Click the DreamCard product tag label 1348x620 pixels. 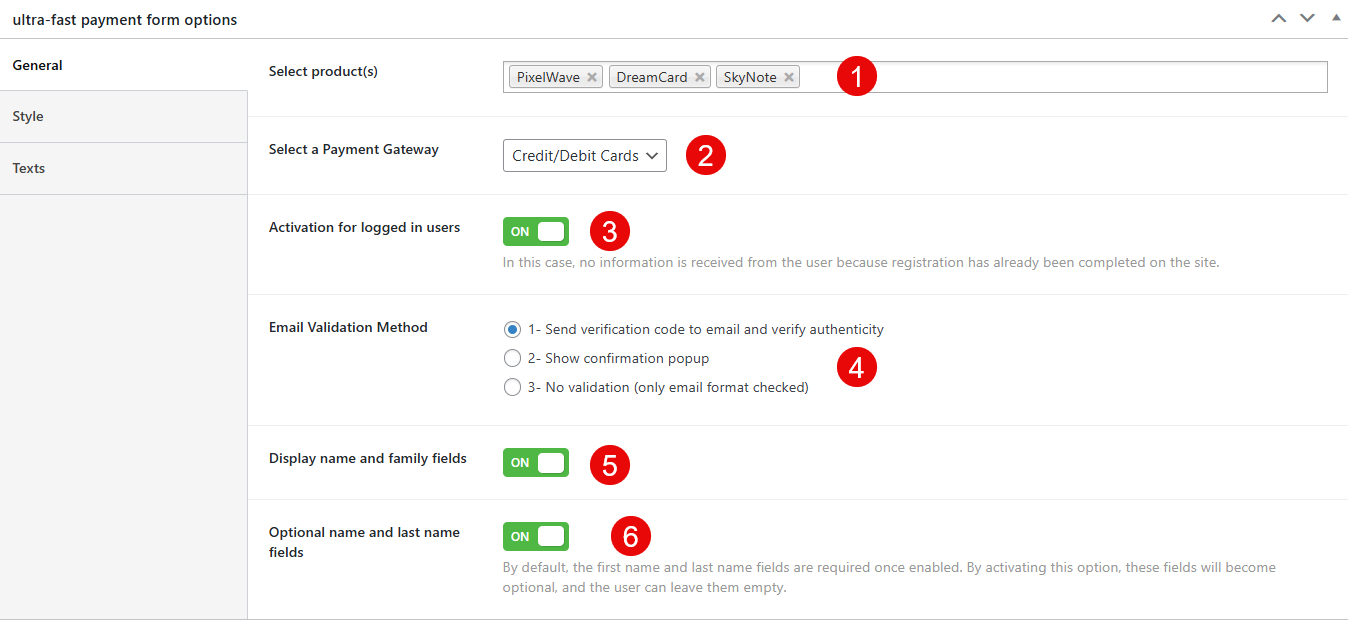(x=652, y=77)
